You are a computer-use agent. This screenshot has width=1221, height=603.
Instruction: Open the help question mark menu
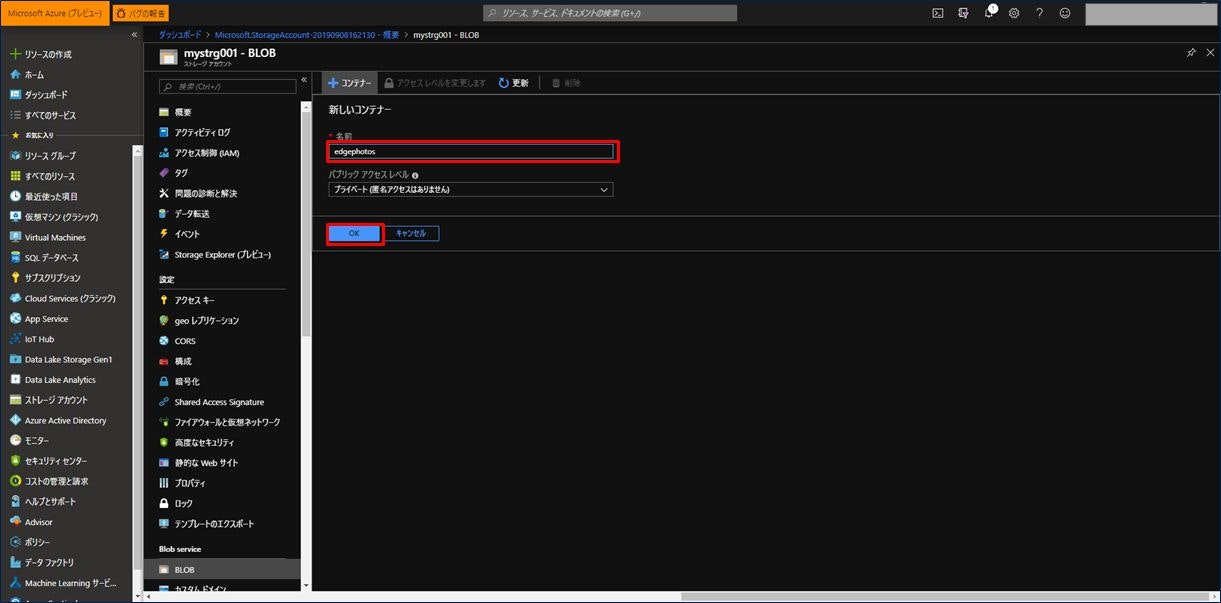[x=1040, y=13]
